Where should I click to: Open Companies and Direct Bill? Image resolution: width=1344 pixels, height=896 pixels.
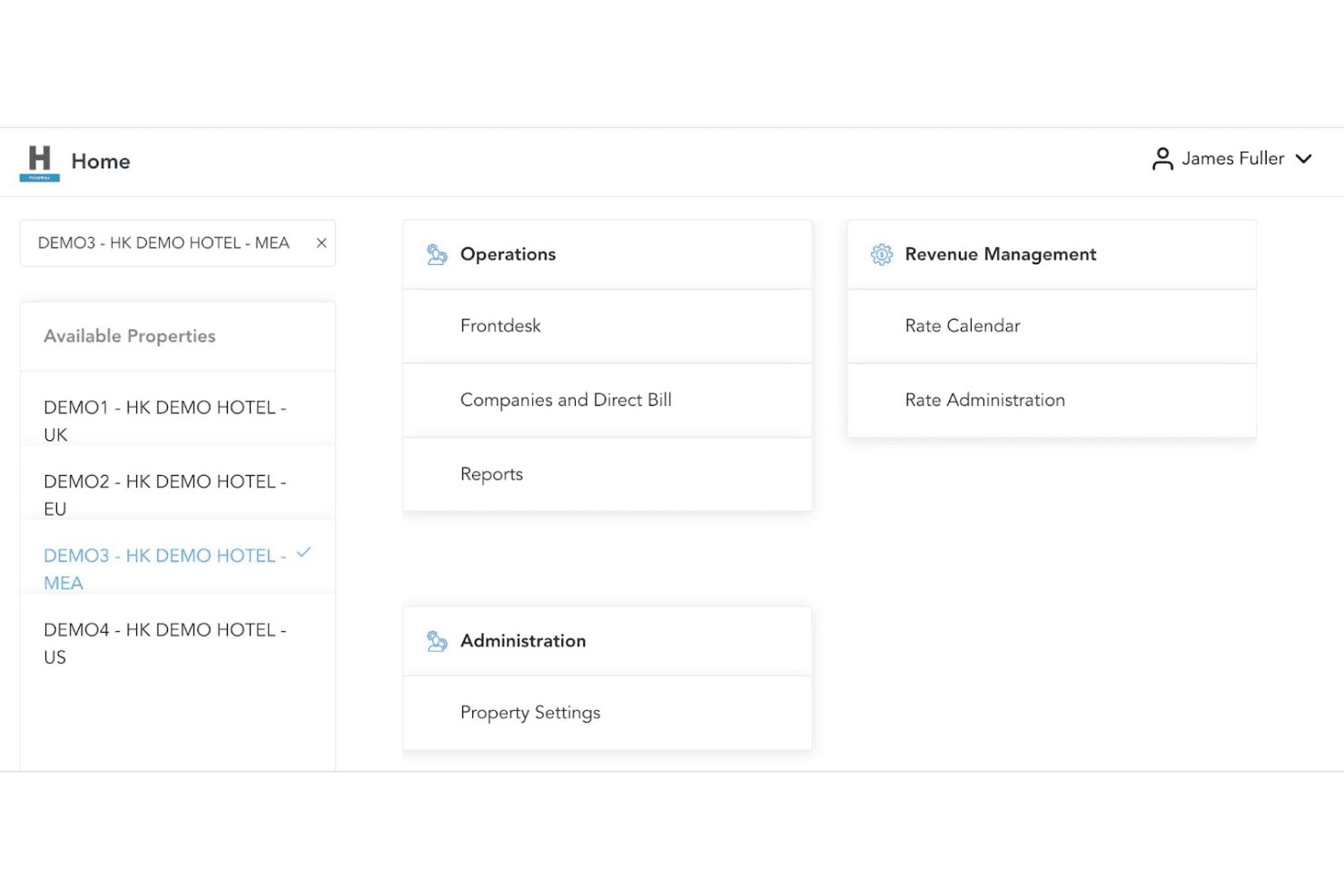[607, 400]
